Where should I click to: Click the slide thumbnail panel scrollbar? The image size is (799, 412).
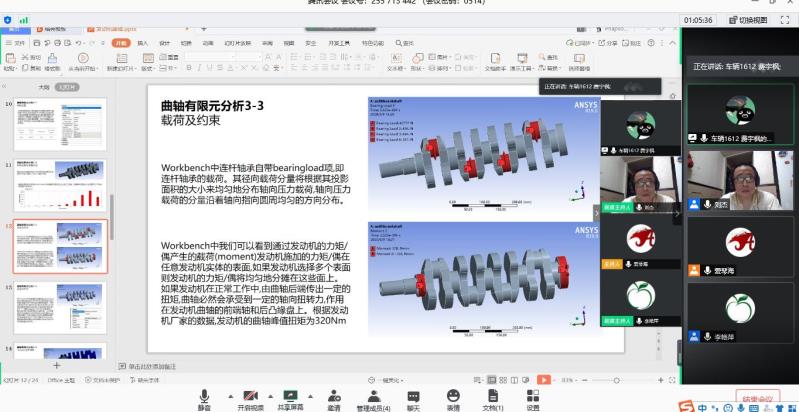(112, 218)
